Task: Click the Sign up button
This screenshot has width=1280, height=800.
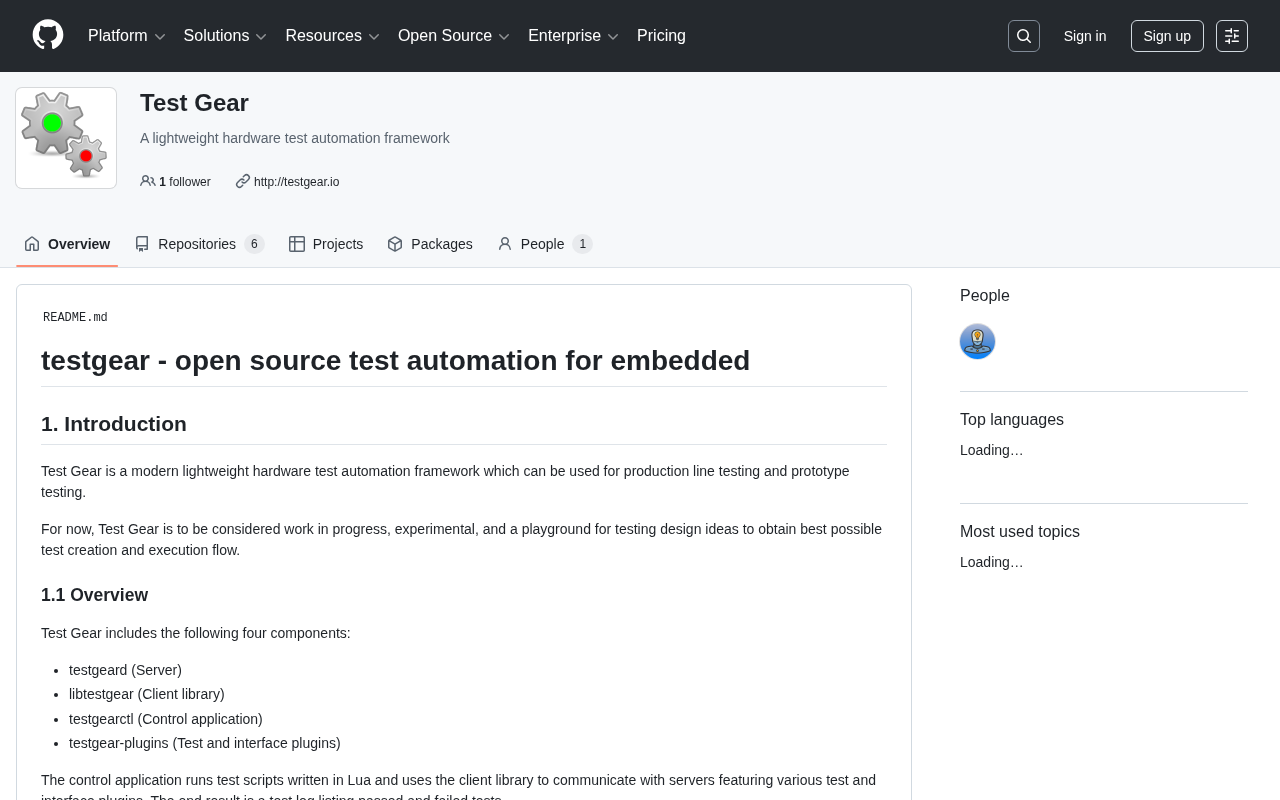Action: [1167, 36]
